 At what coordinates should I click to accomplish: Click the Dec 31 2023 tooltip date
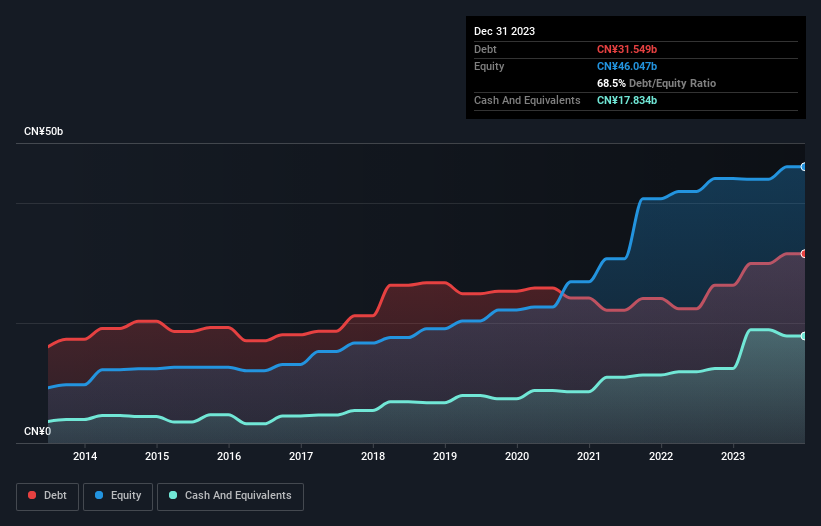504,31
